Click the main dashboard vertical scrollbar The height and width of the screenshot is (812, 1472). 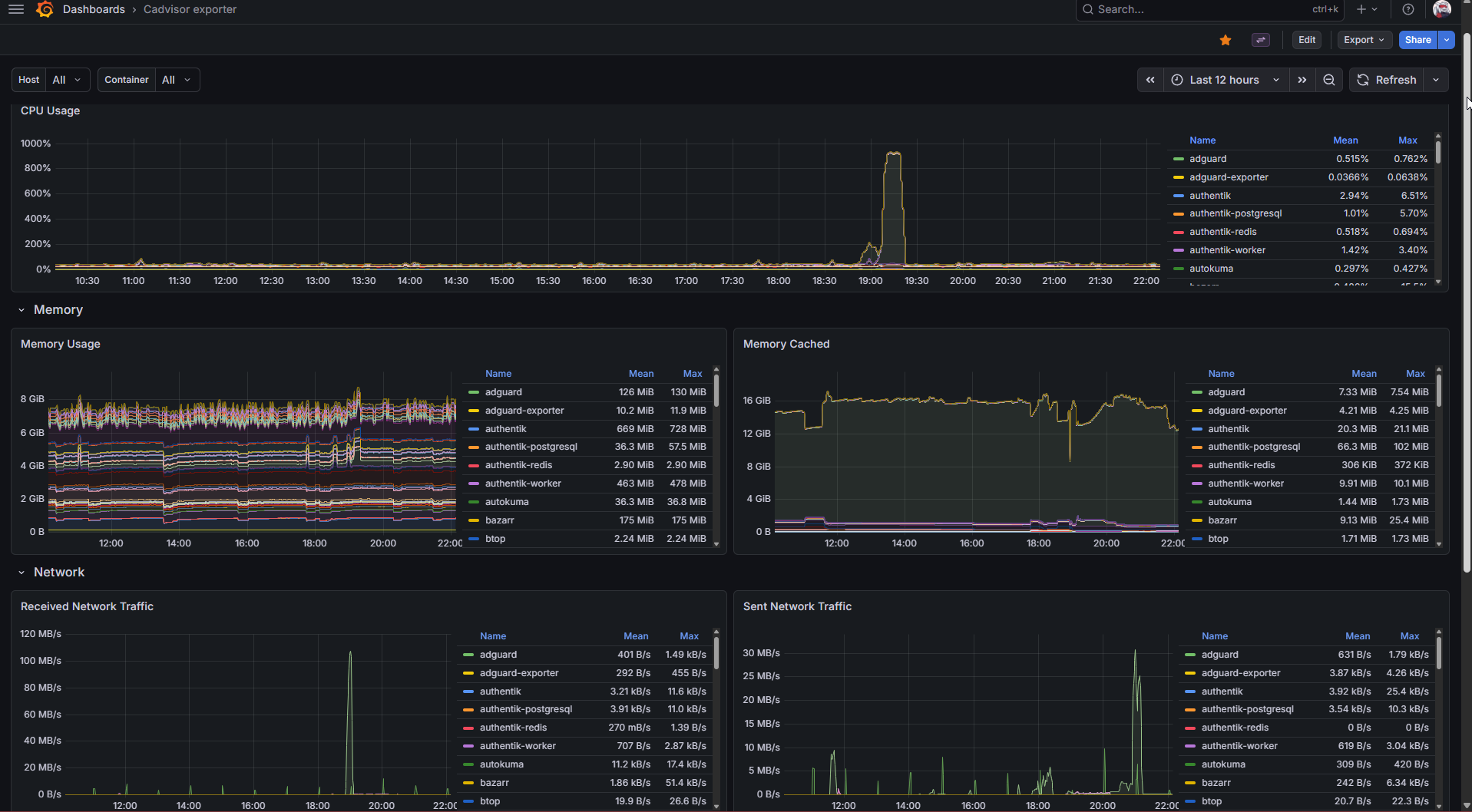click(x=1467, y=303)
